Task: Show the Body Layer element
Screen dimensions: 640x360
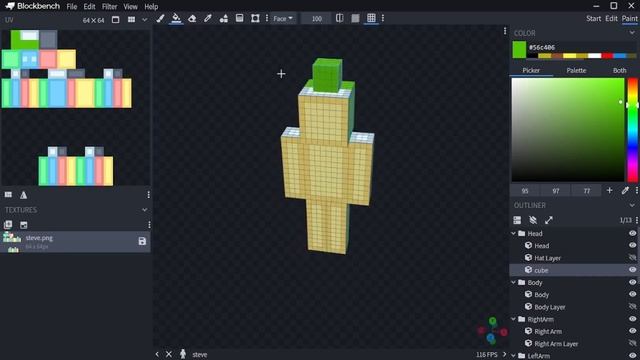Action: coord(632,307)
